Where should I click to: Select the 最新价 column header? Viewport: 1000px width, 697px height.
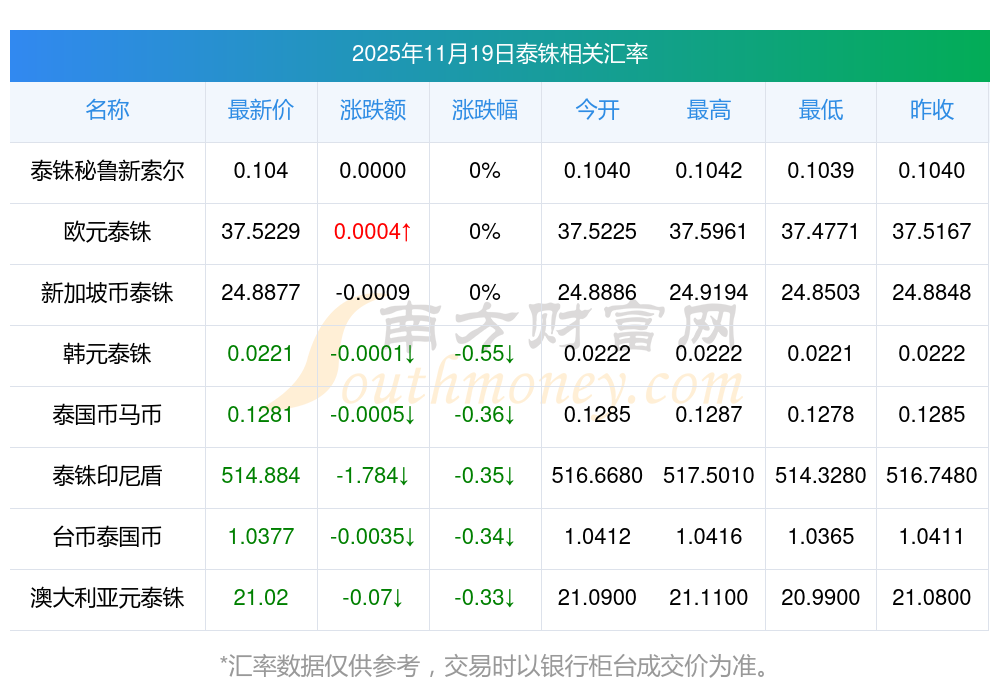pos(261,110)
